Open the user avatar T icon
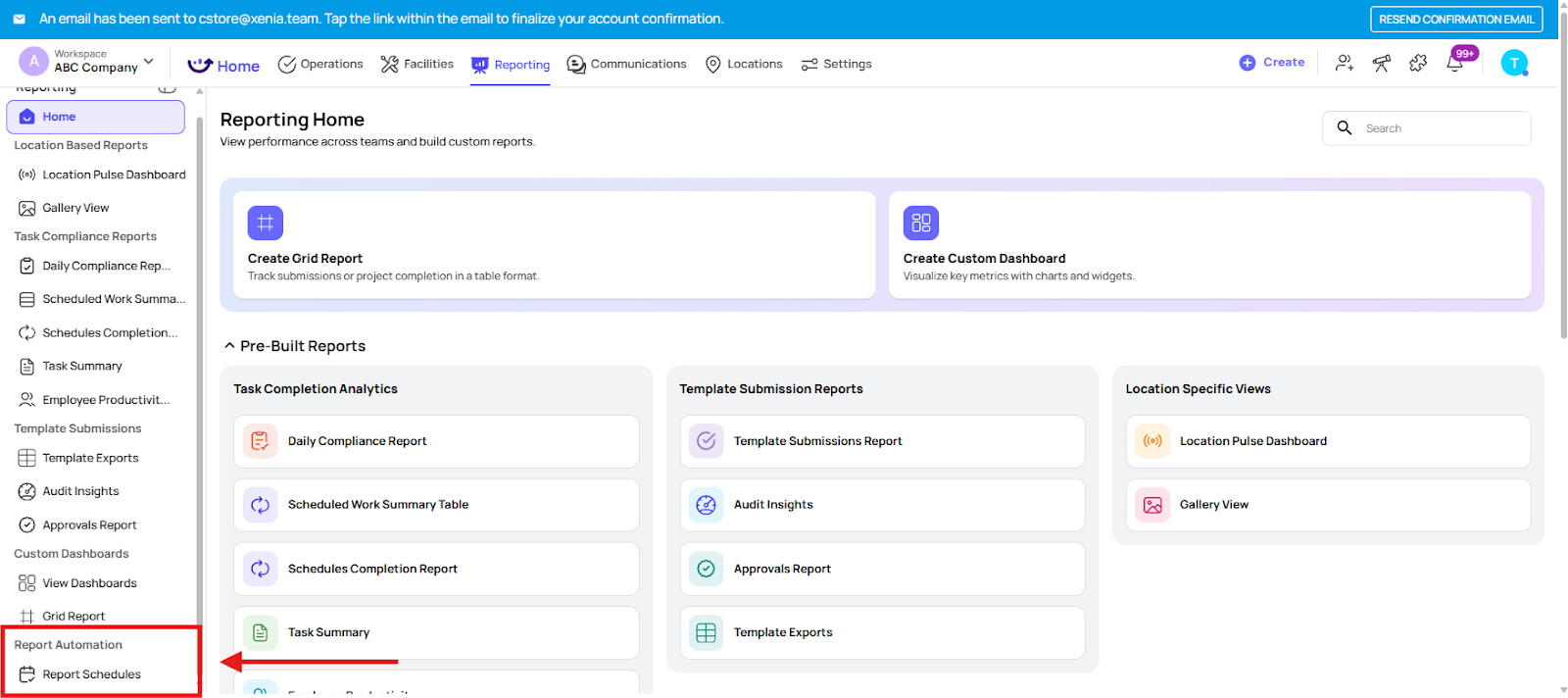The height and width of the screenshot is (698, 1568). (x=1514, y=64)
